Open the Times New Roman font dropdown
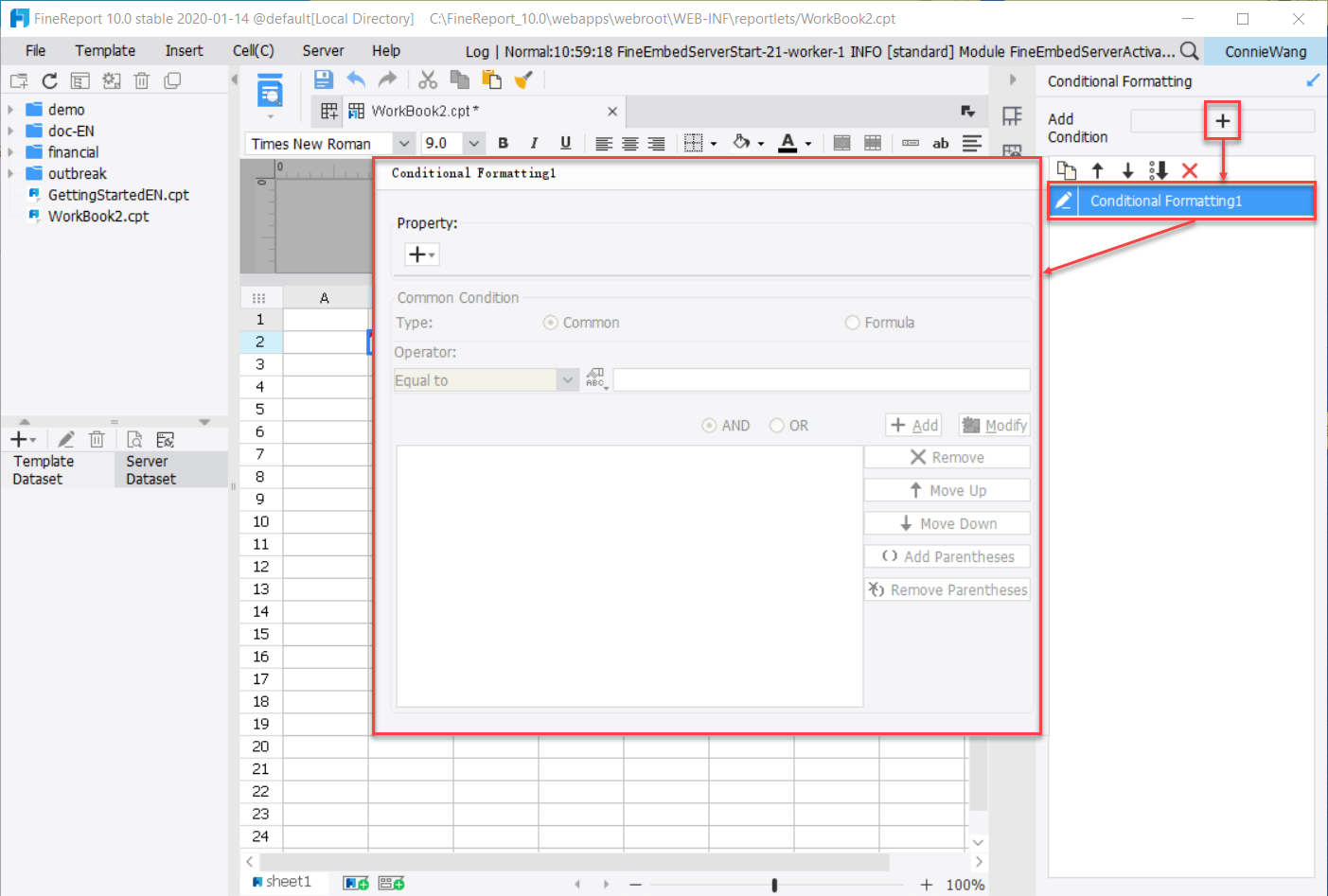The width and height of the screenshot is (1328, 896). point(404,143)
